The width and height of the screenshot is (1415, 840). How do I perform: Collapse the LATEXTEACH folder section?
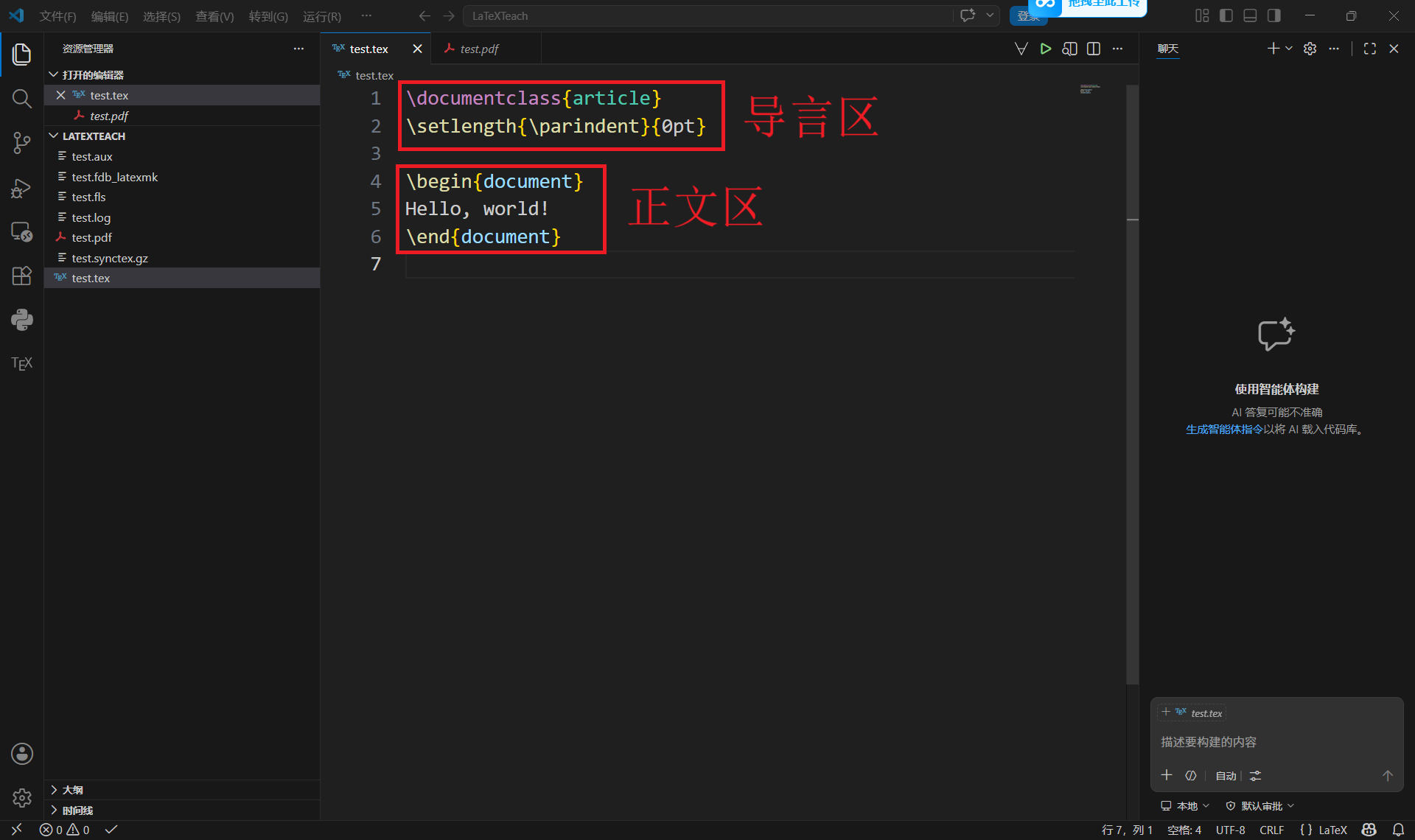(x=182, y=136)
